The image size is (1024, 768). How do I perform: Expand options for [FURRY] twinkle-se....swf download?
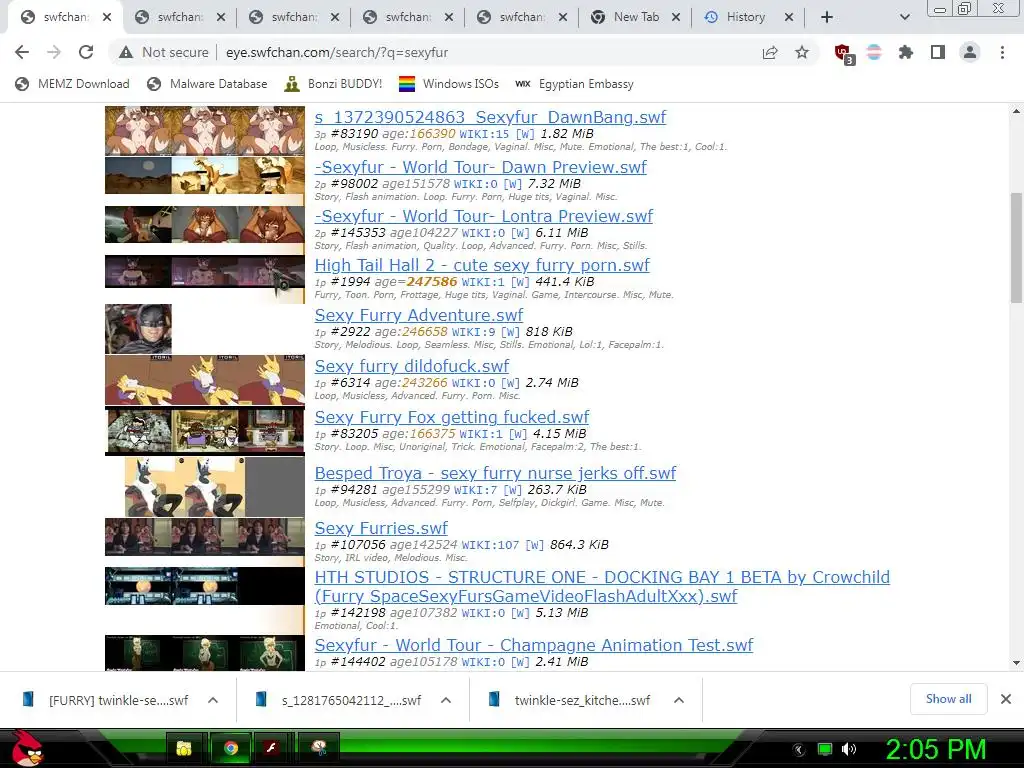213,700
